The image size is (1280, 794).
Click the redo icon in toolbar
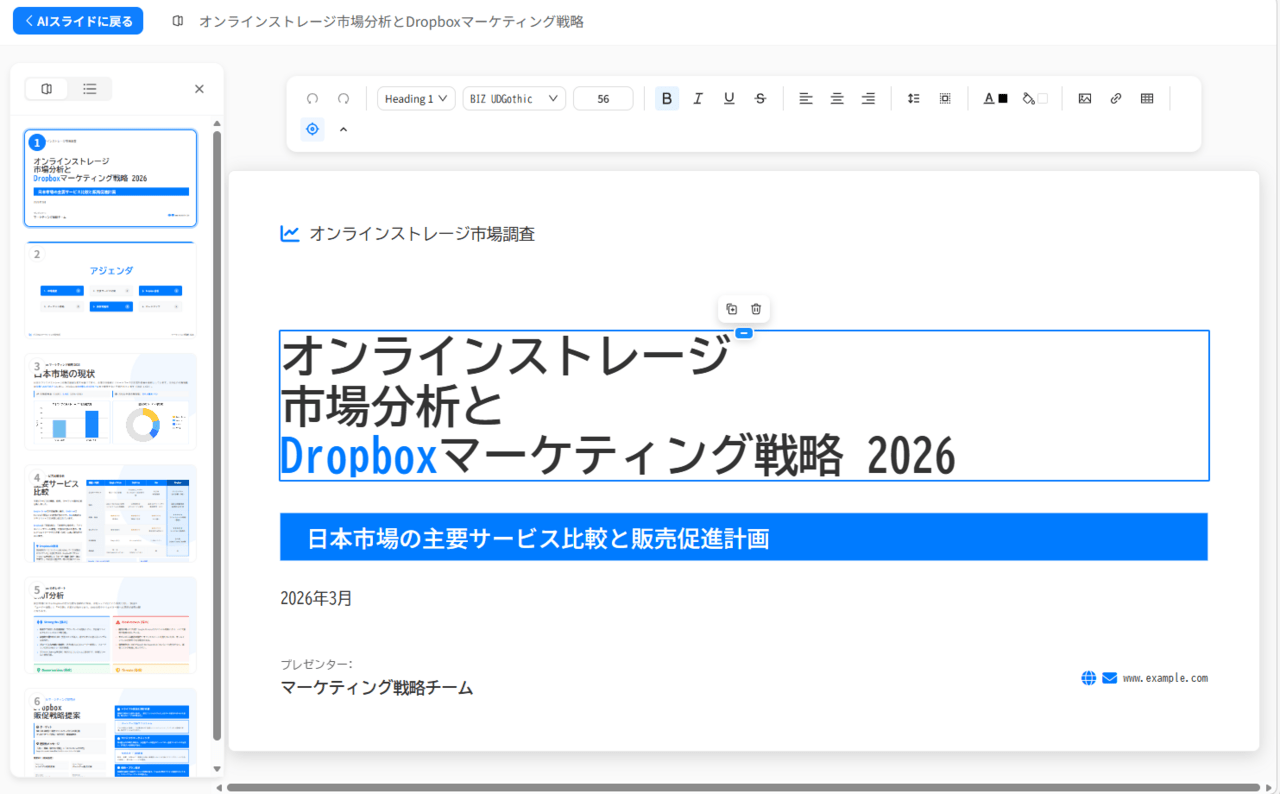[344, 99]
